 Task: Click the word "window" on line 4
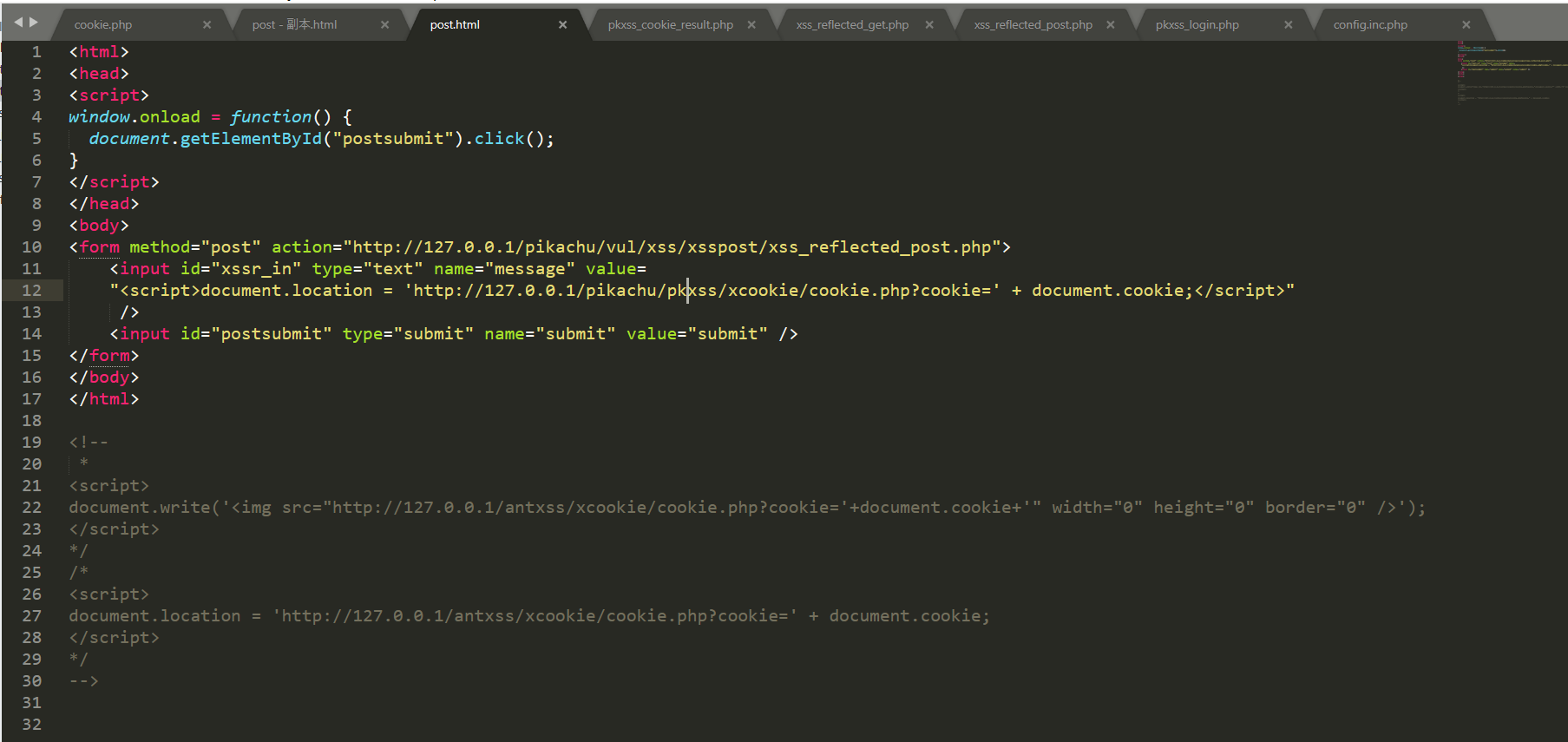tap(99, 116)
